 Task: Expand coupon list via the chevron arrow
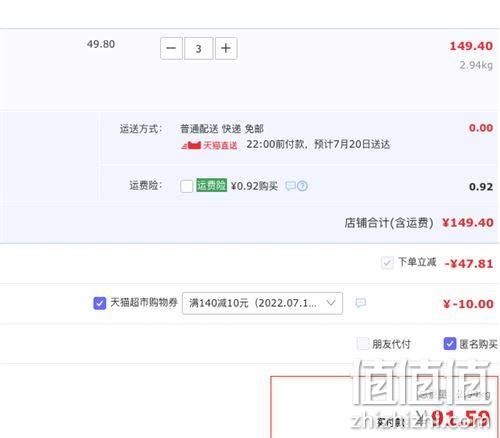click(331, 303)
